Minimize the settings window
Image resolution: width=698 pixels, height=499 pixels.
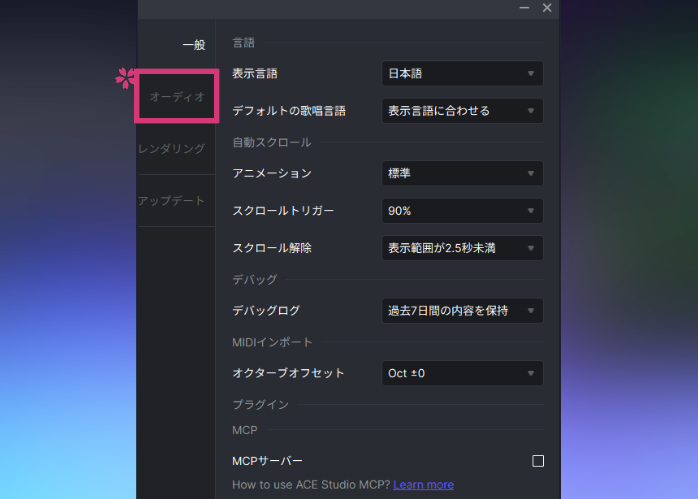pos(525,8)
